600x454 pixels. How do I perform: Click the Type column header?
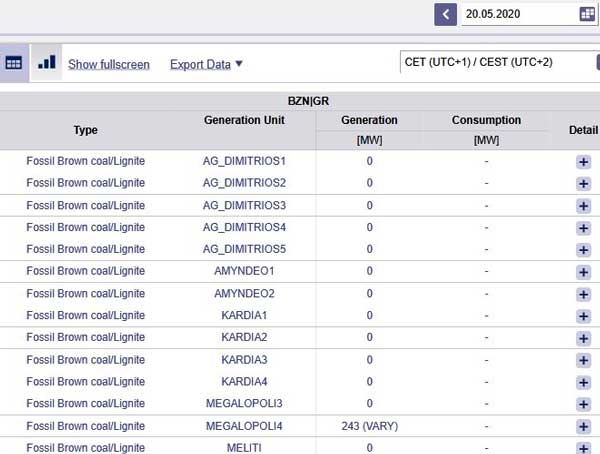[x=86, y=130]
